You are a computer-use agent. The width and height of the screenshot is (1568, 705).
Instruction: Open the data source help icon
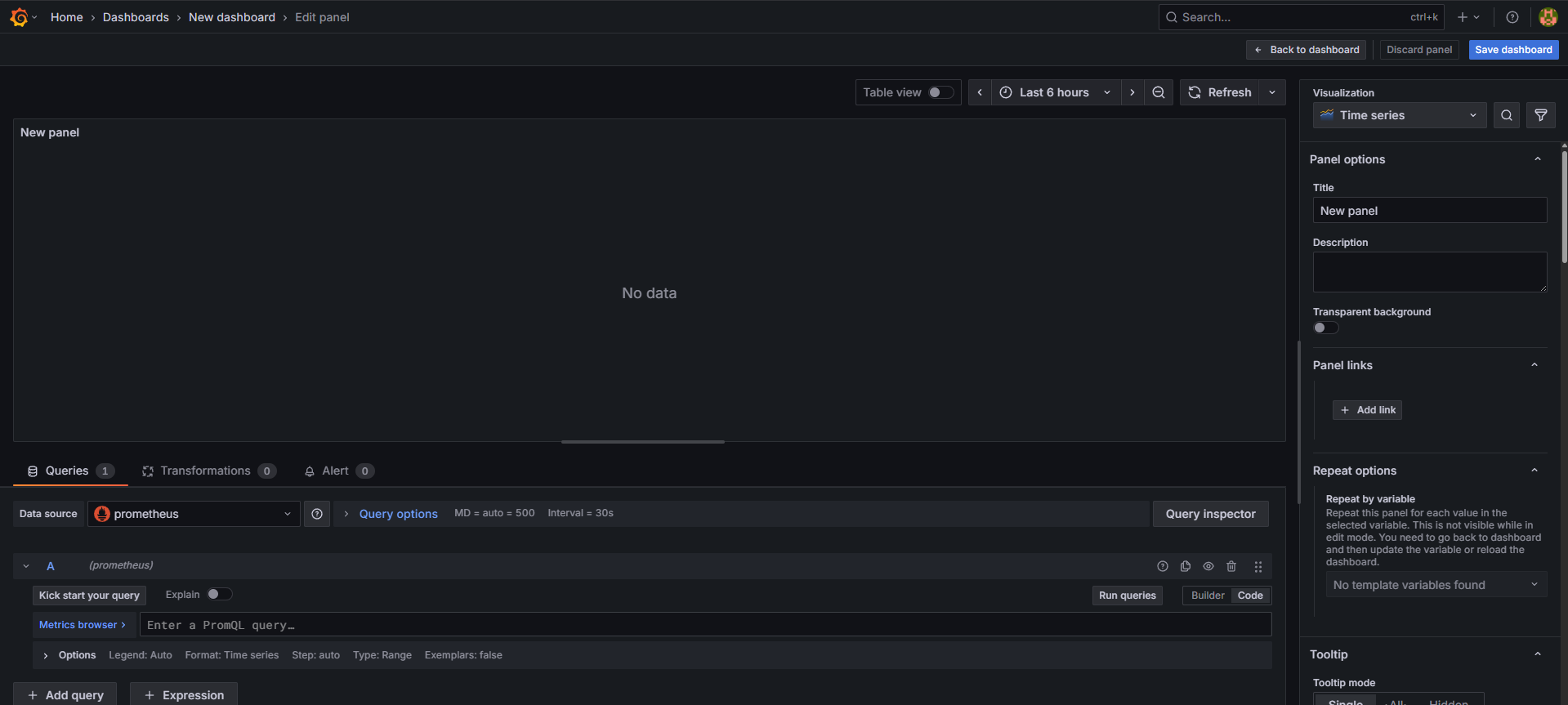(317, 514)
